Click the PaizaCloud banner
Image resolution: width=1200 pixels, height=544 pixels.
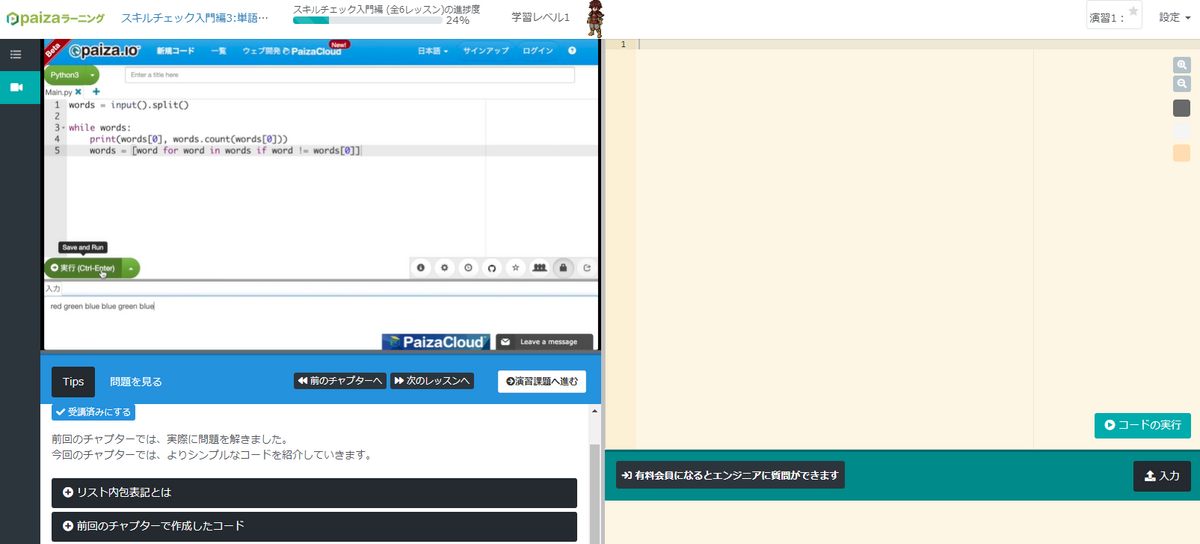click(x=436, y=342)
